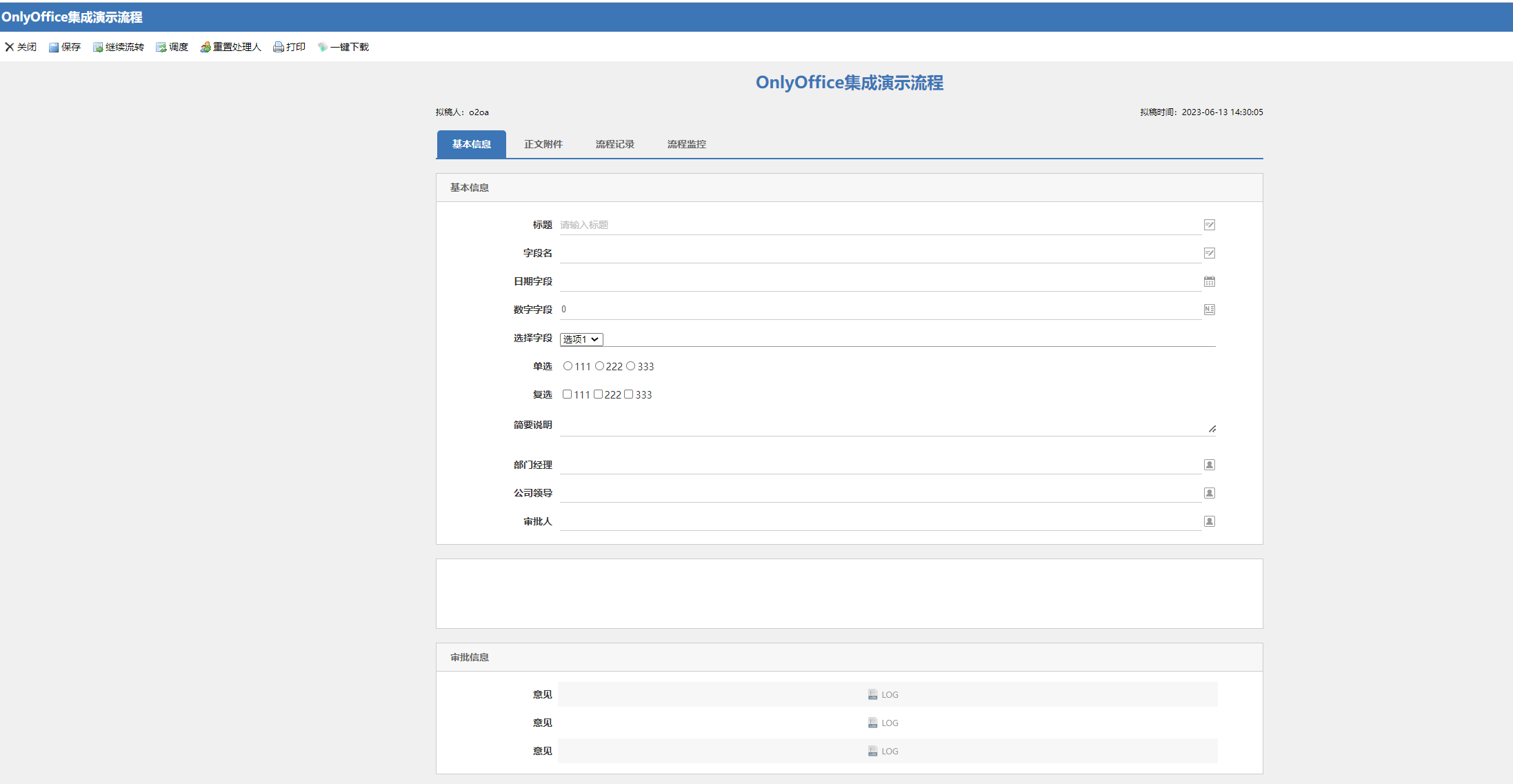The image size is (1513, 784).
Task: Check the 333 checkbox in 复选
Action: pyautogui.click(x=628, y=394)
